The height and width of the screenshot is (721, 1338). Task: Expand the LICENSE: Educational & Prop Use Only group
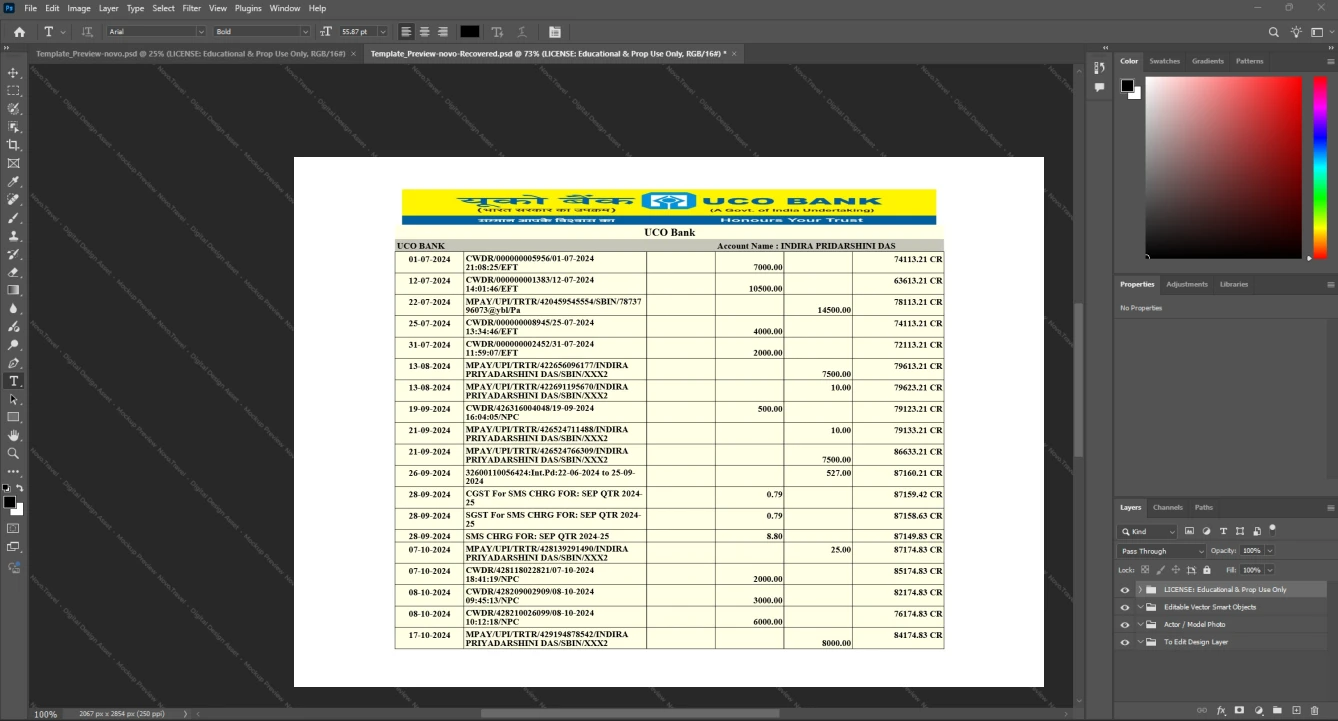pos(1140,590)
